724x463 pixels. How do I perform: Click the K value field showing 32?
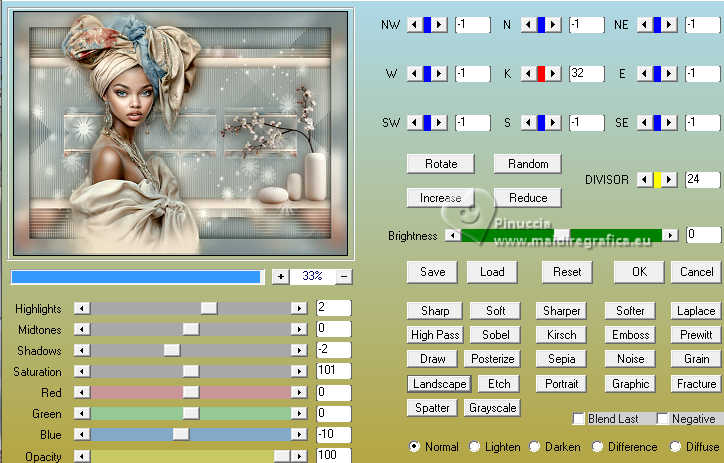coord(586,73)
